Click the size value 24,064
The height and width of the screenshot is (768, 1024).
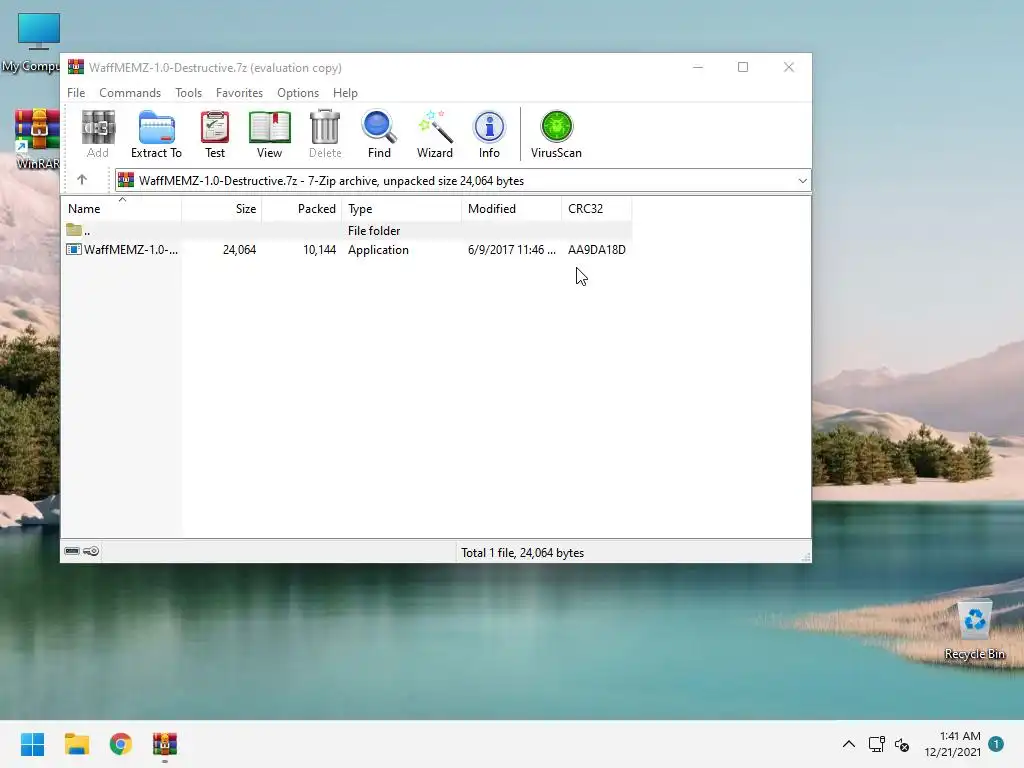coord(239,249)
